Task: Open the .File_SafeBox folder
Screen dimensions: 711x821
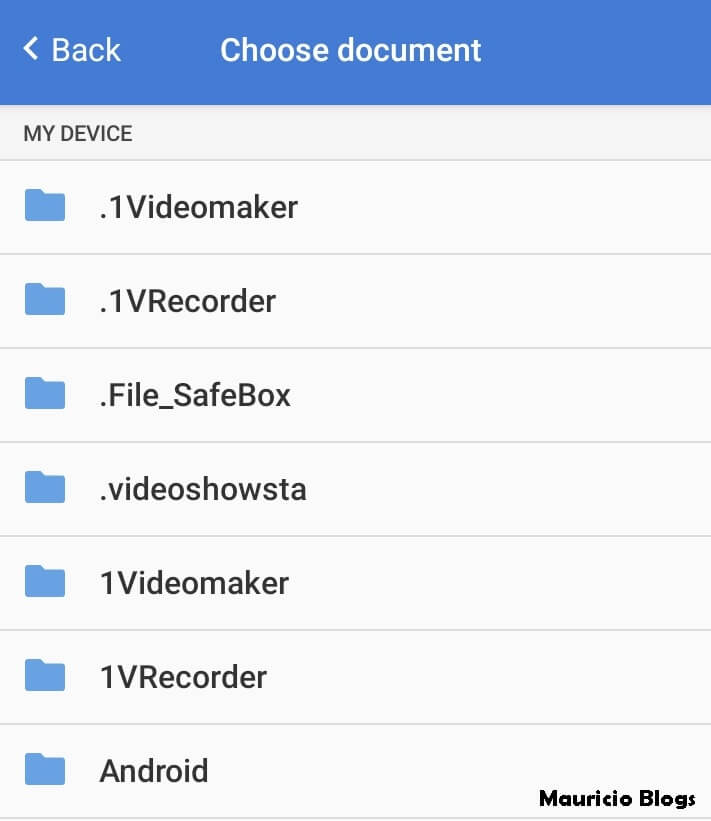Action: pyautogui.click(x=193, y=394)
